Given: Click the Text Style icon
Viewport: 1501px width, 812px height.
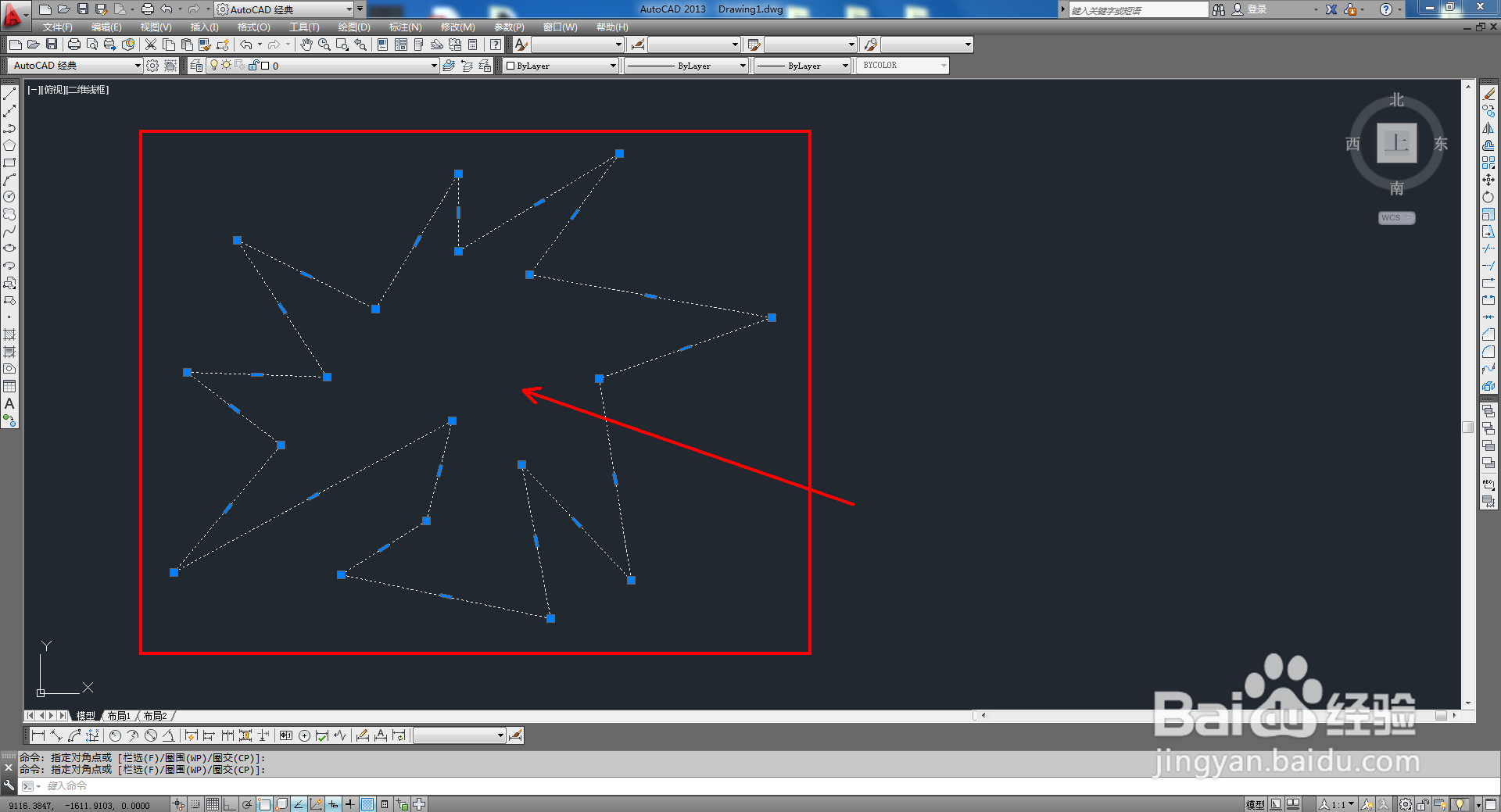Looking at the screenshot, I should click(521, 45).
